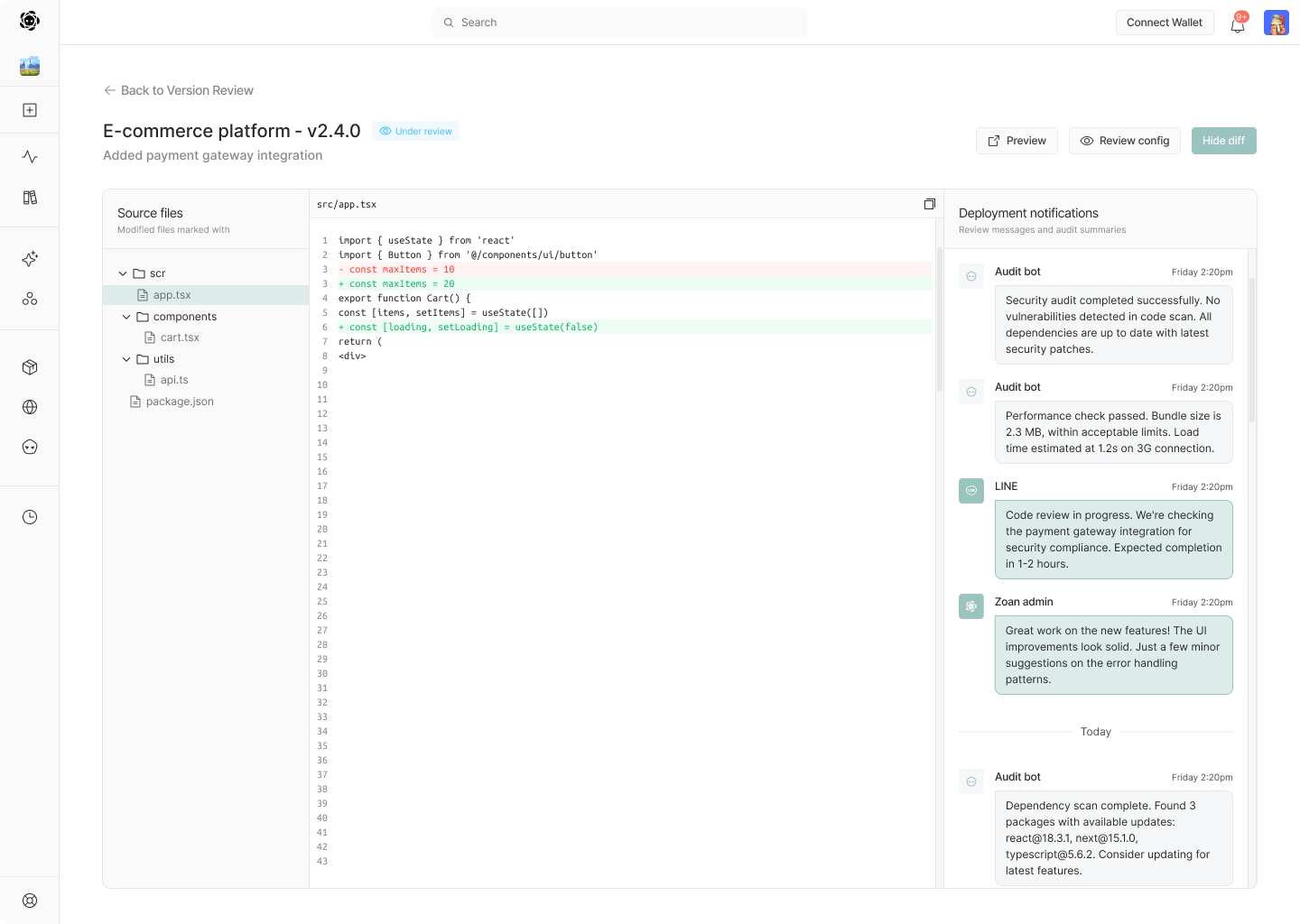Click the LINE message avatar icon
The height and width of the screenshot is (924, 1300).
tap(971, 491)
